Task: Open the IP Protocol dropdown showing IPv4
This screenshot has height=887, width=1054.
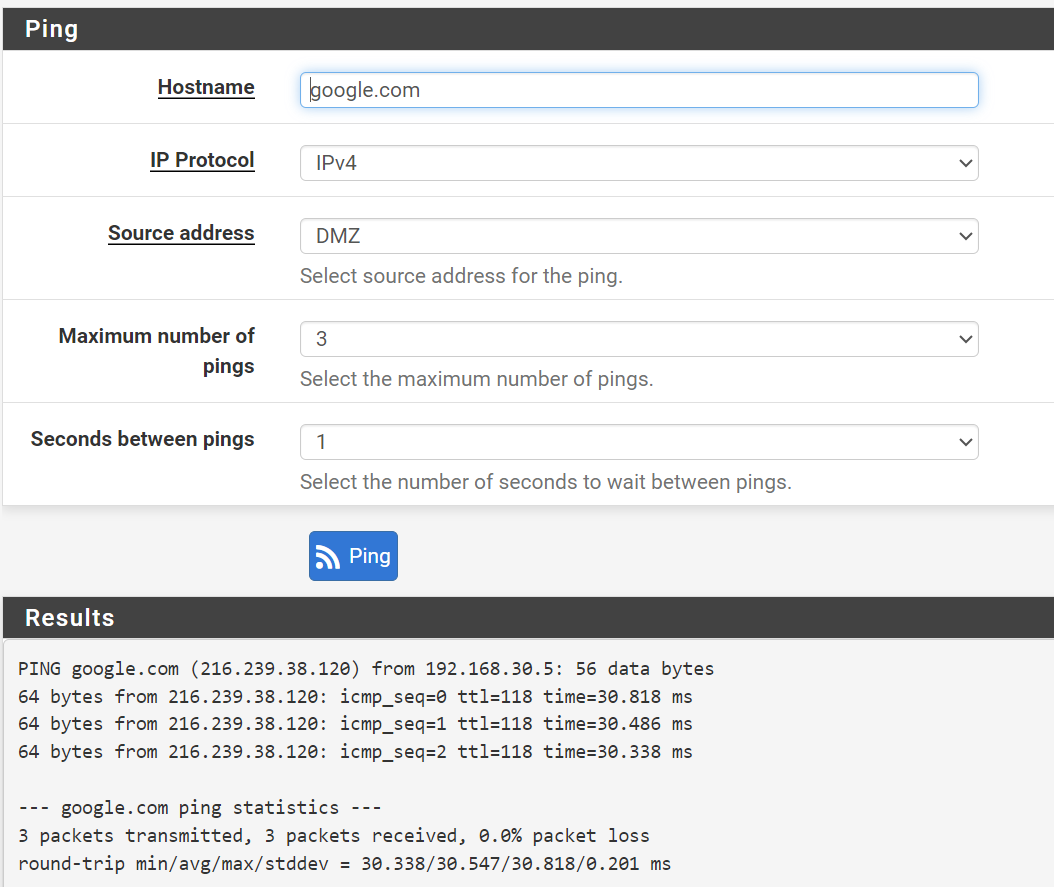Action: [x=639, y=163]
